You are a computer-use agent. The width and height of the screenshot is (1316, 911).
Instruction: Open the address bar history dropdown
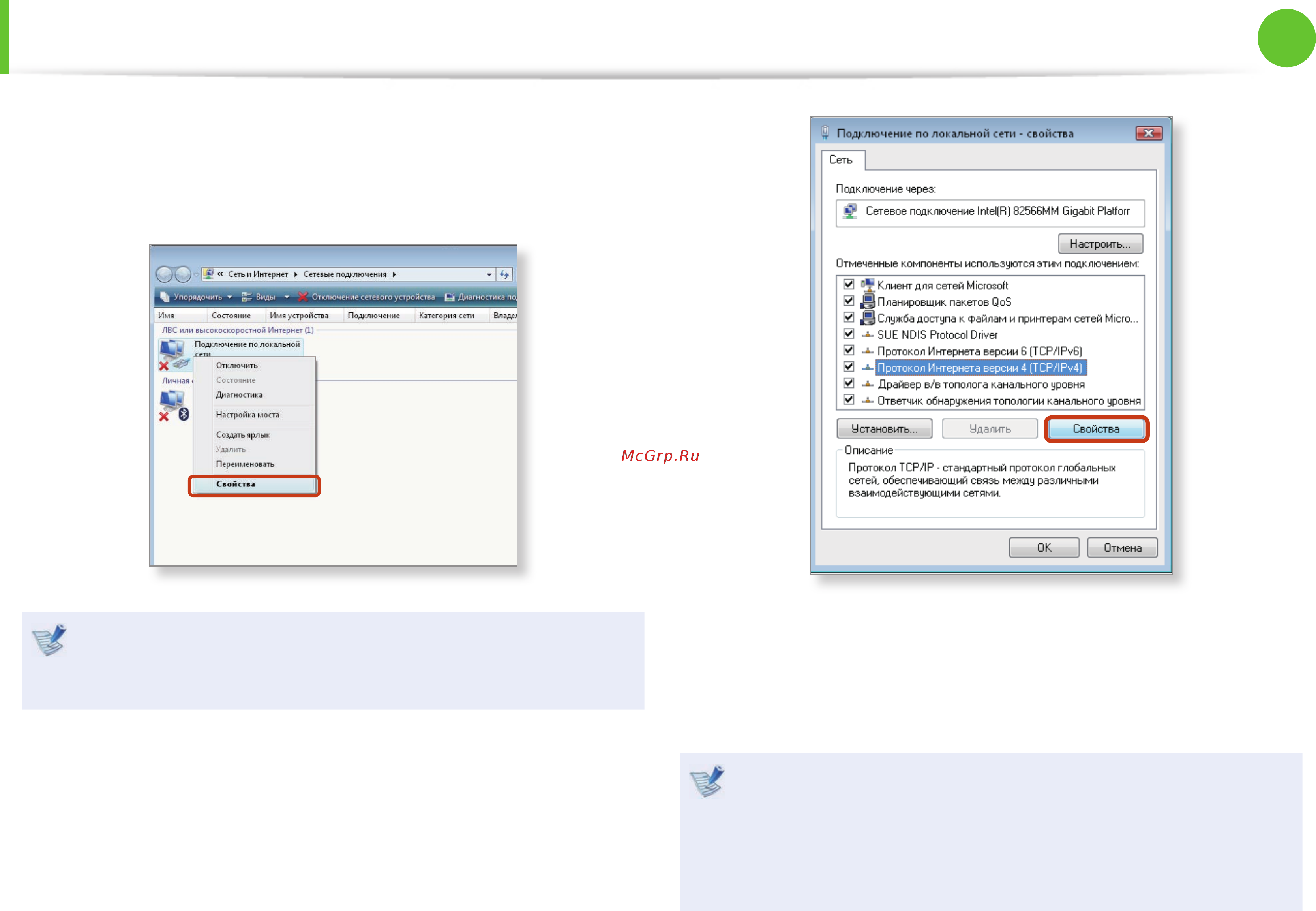point(489,274)
